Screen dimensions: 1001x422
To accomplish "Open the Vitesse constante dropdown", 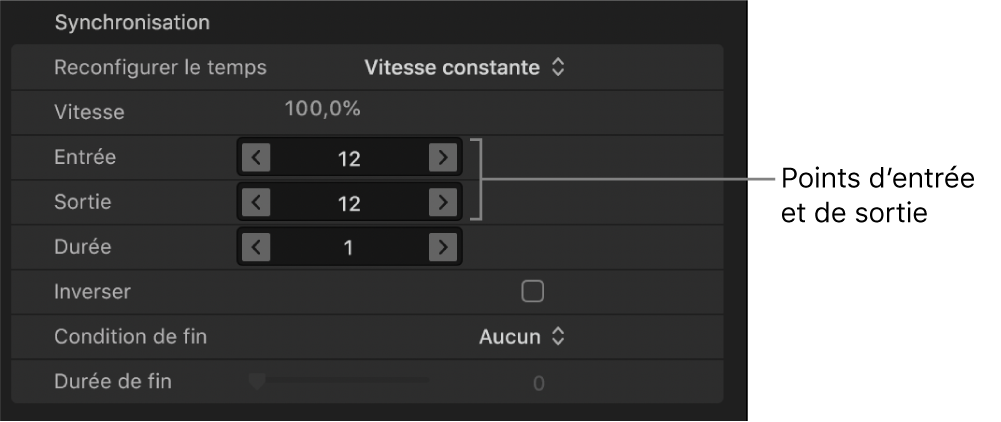I will click(465, 68).
